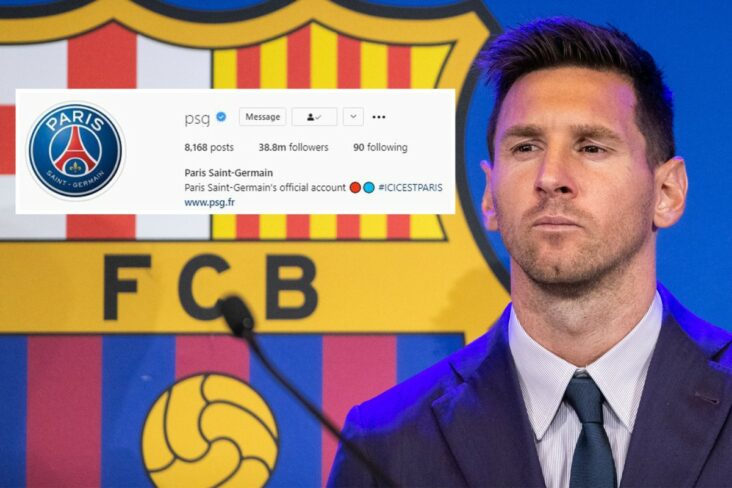Open the #ICICESTPARIS hashtag

click(x=410, y=188)
